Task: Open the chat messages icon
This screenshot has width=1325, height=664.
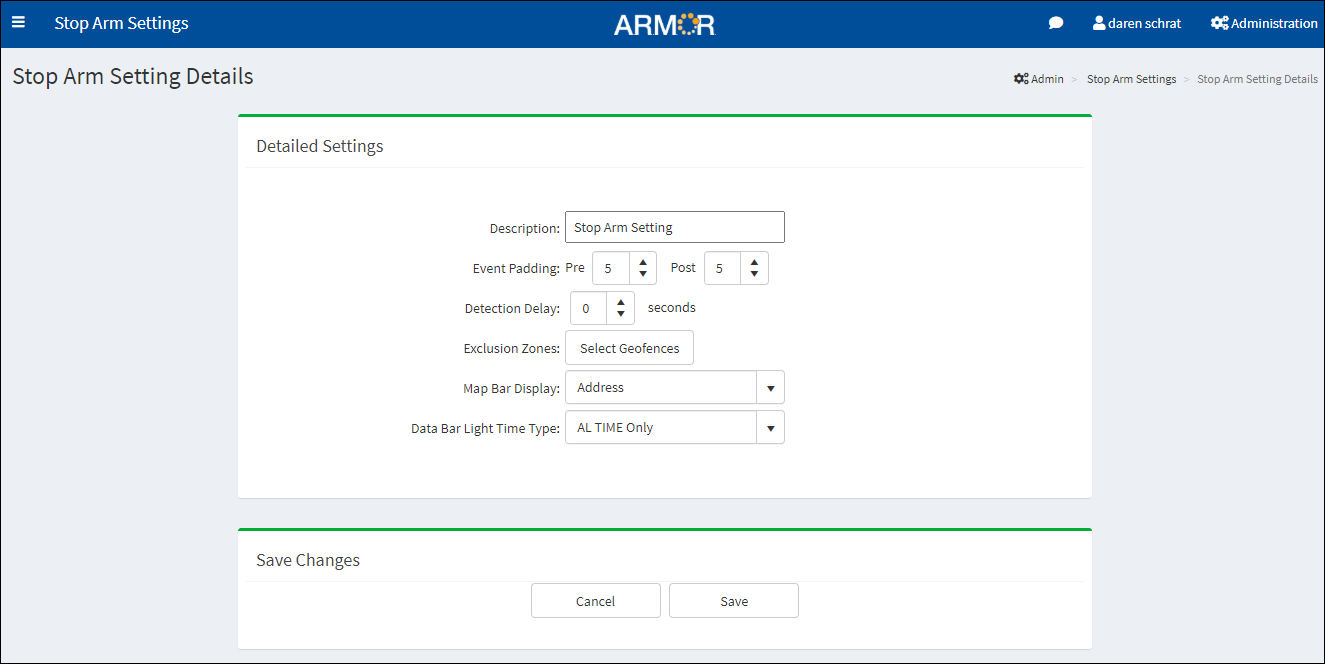Action: 1056,23
